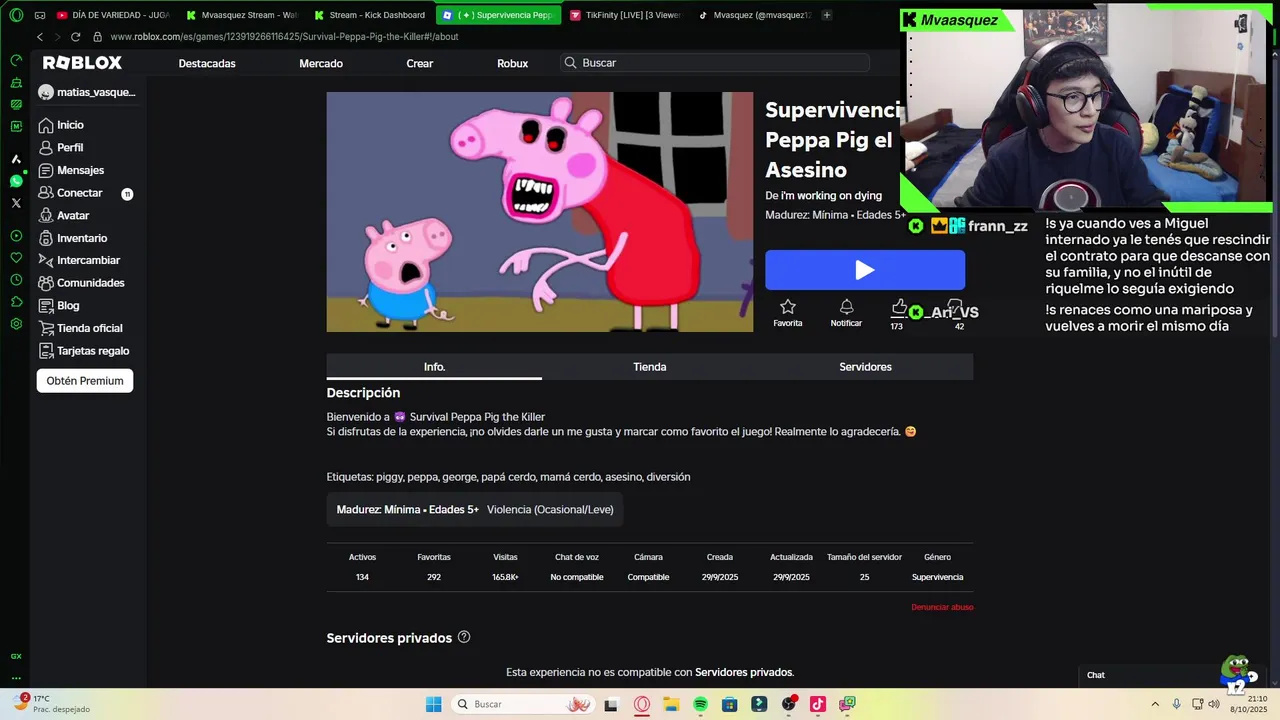Click the help icon beside Servidores privados
The height and width of the screenshot is (720, 1280).
[x=464, y=637]
